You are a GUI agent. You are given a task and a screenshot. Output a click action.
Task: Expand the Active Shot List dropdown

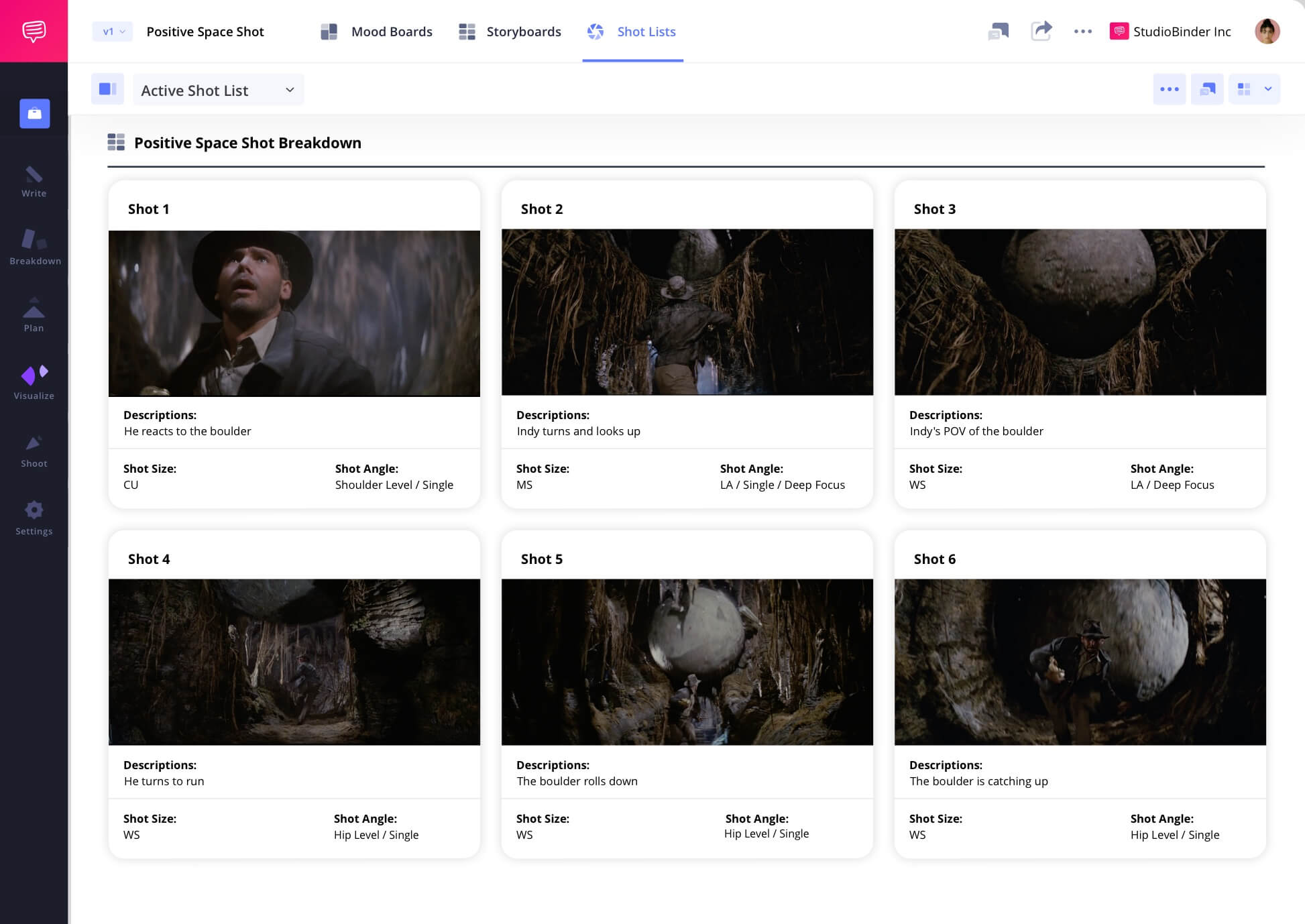[x=218, y=89]
